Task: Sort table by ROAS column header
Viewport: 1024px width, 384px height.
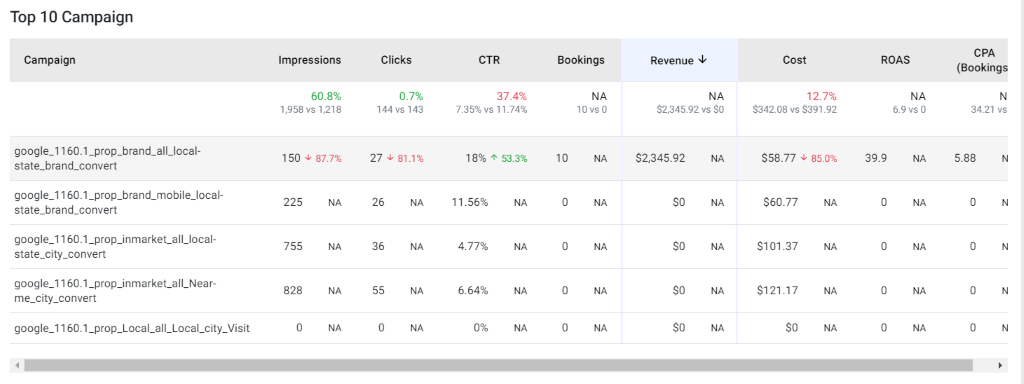Action: coord(895,60)
